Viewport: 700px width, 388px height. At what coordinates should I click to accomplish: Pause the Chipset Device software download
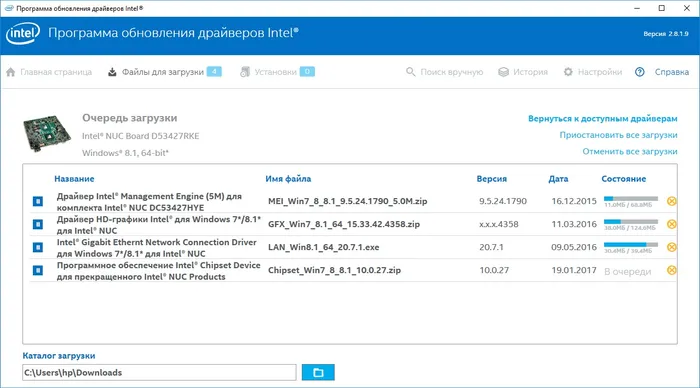point(38,270)
